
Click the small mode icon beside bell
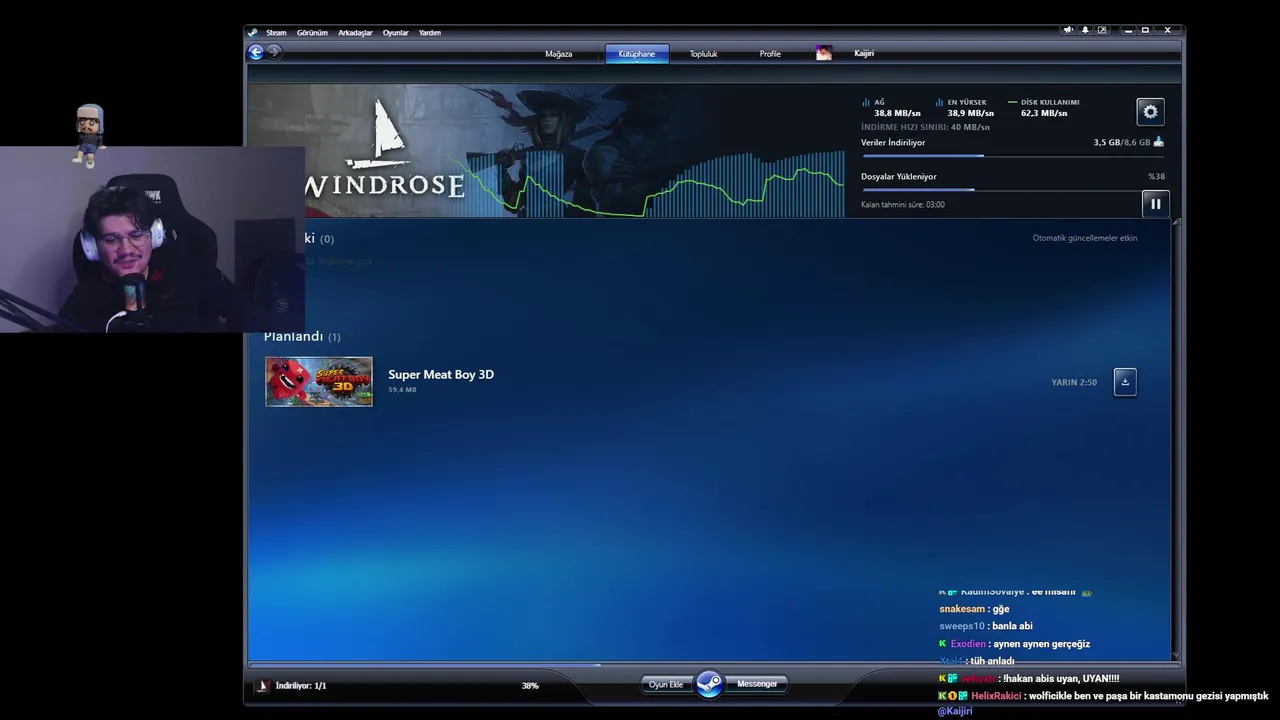pos(1102,30)
